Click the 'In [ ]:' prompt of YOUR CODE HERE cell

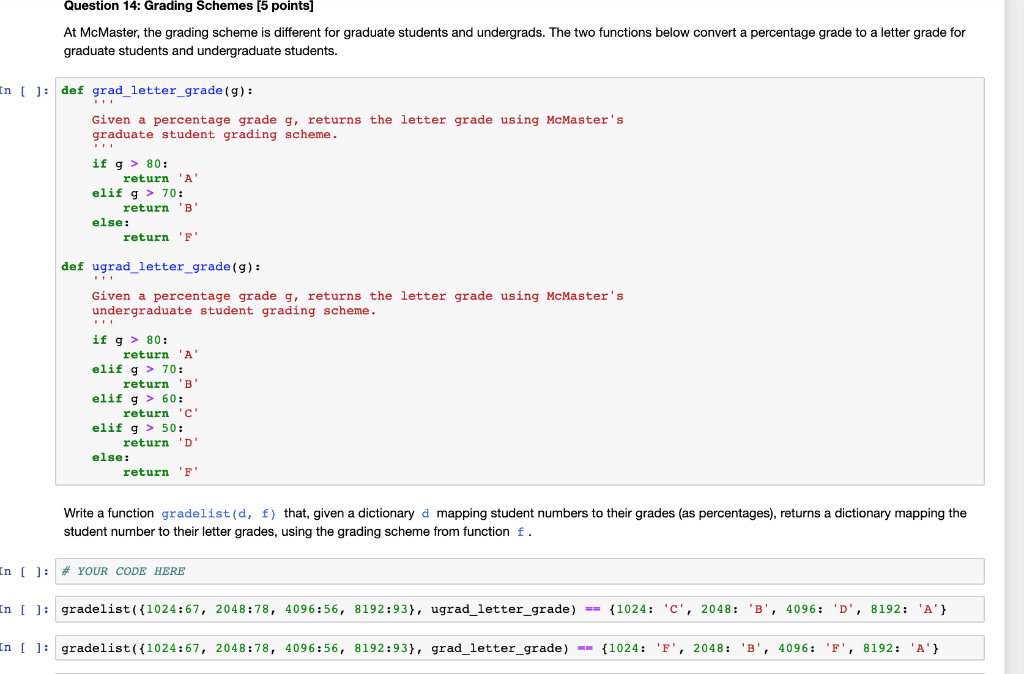(25, 571)
